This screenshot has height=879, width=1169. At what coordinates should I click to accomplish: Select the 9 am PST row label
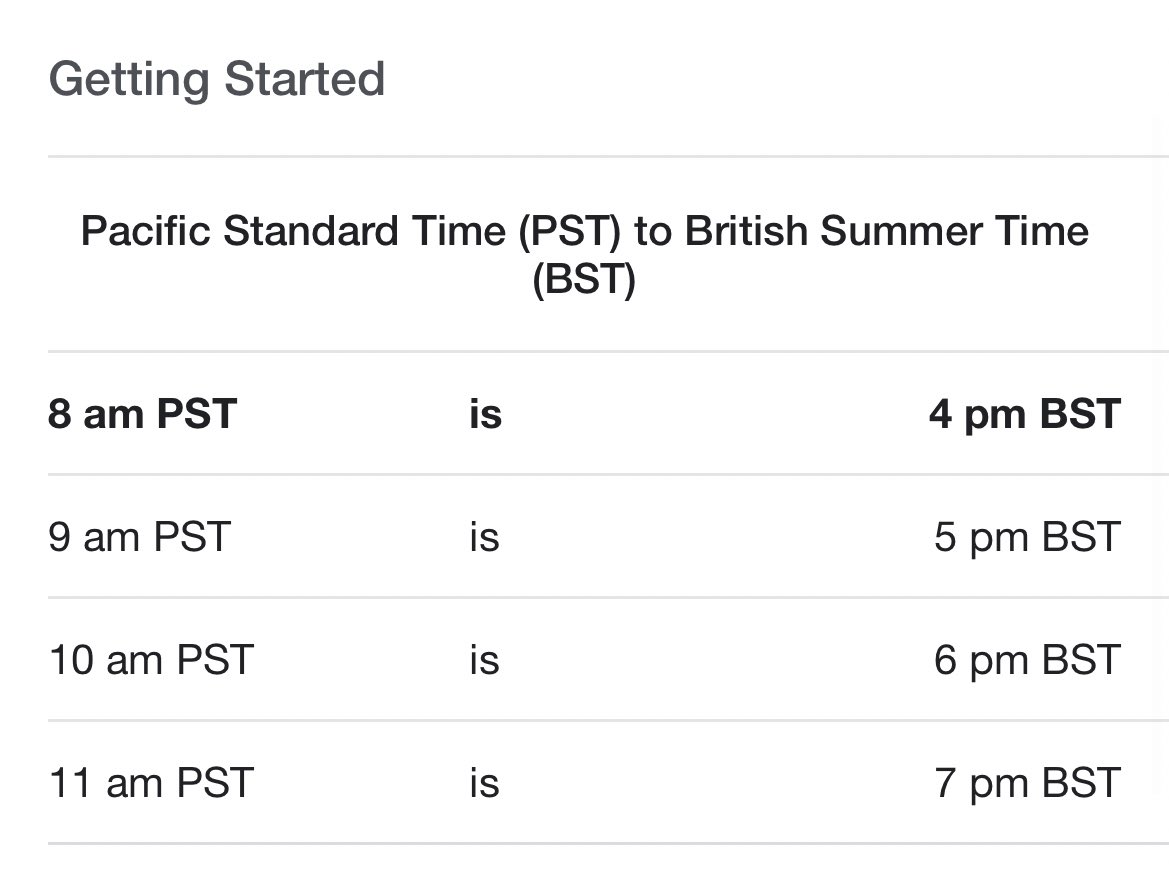[x=139, y=537]
